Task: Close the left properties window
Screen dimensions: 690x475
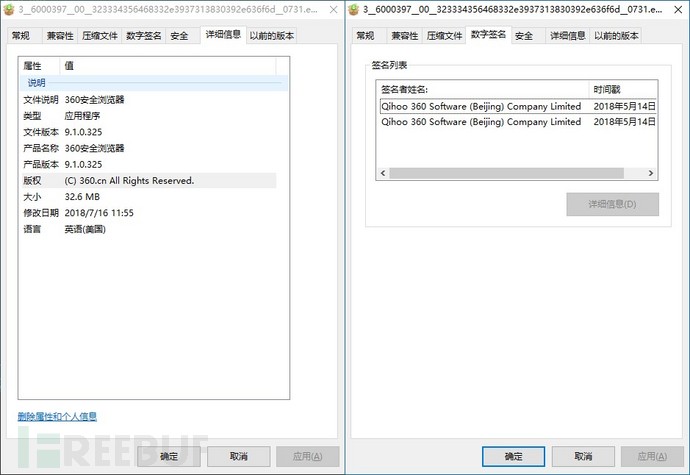Action: click(x=334, y=9)
